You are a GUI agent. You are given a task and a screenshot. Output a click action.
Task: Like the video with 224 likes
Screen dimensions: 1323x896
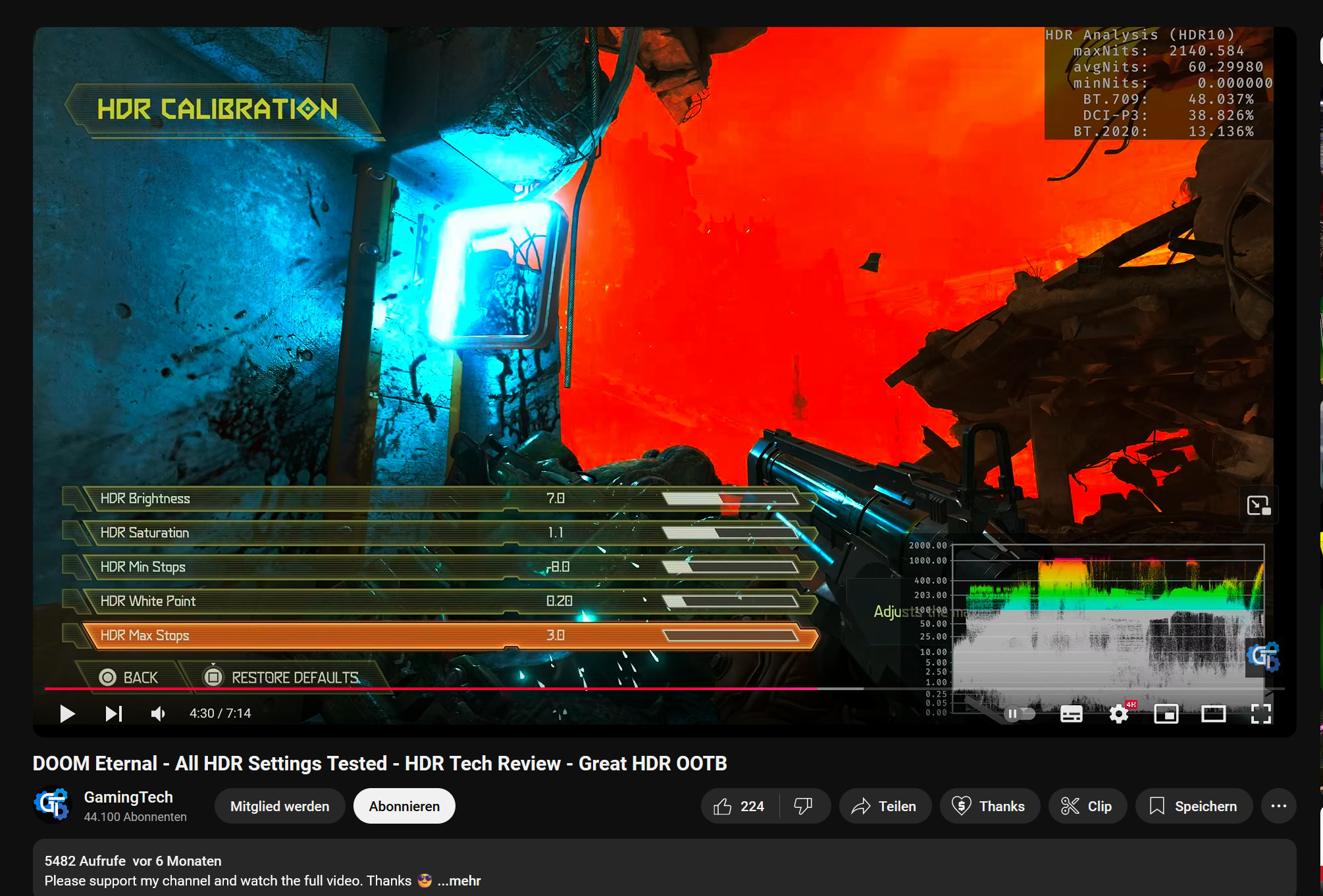(x=740, y=807)
